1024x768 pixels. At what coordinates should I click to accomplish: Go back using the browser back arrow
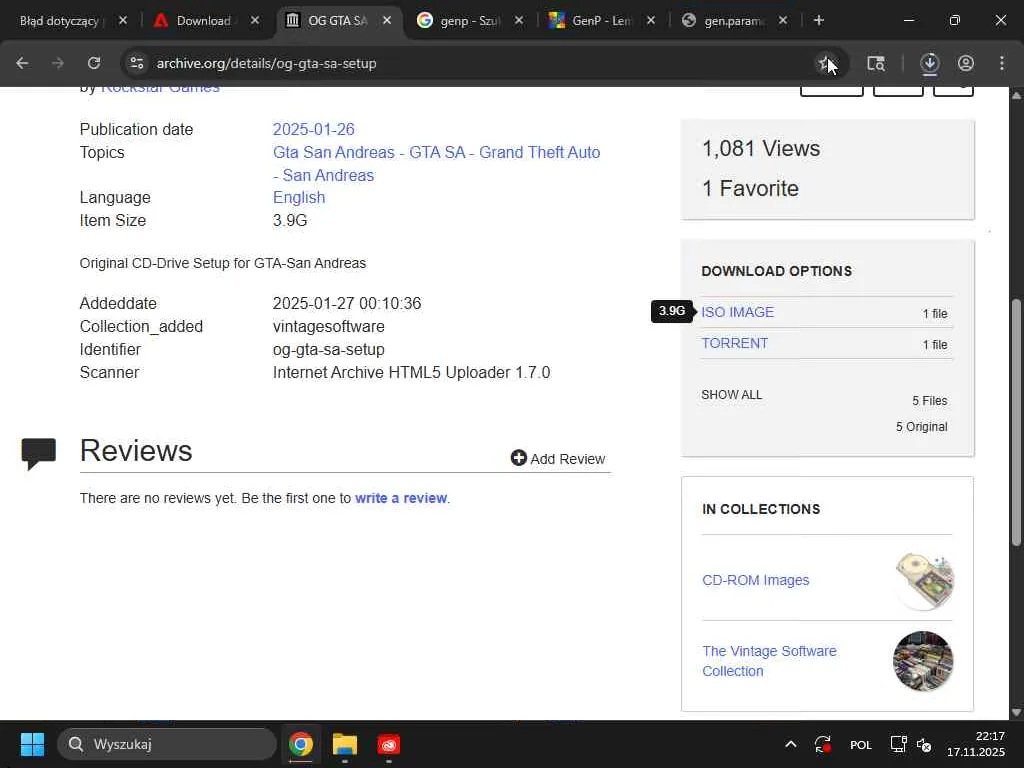[x=22, y=63]
